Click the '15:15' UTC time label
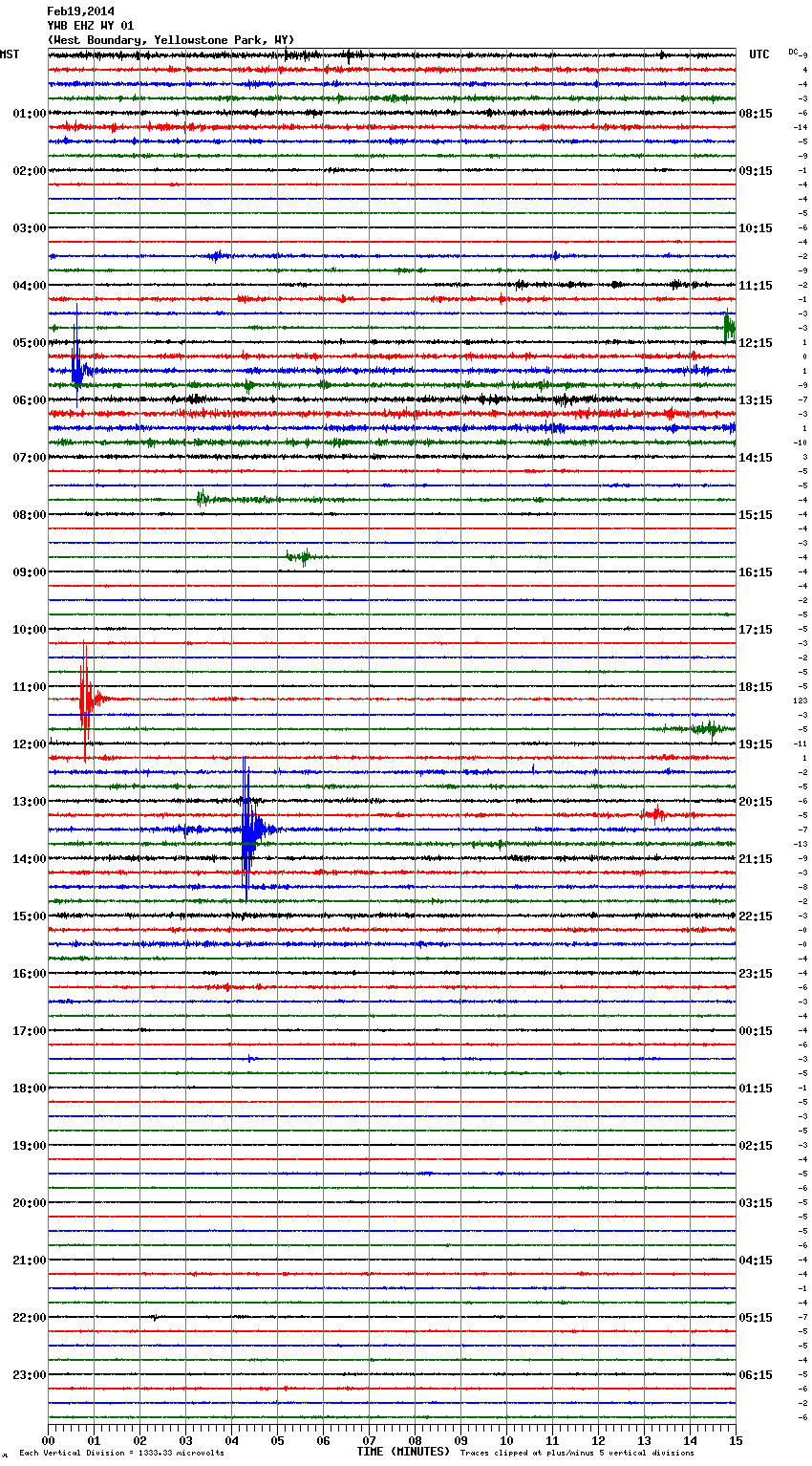 [x=756, y=515]
